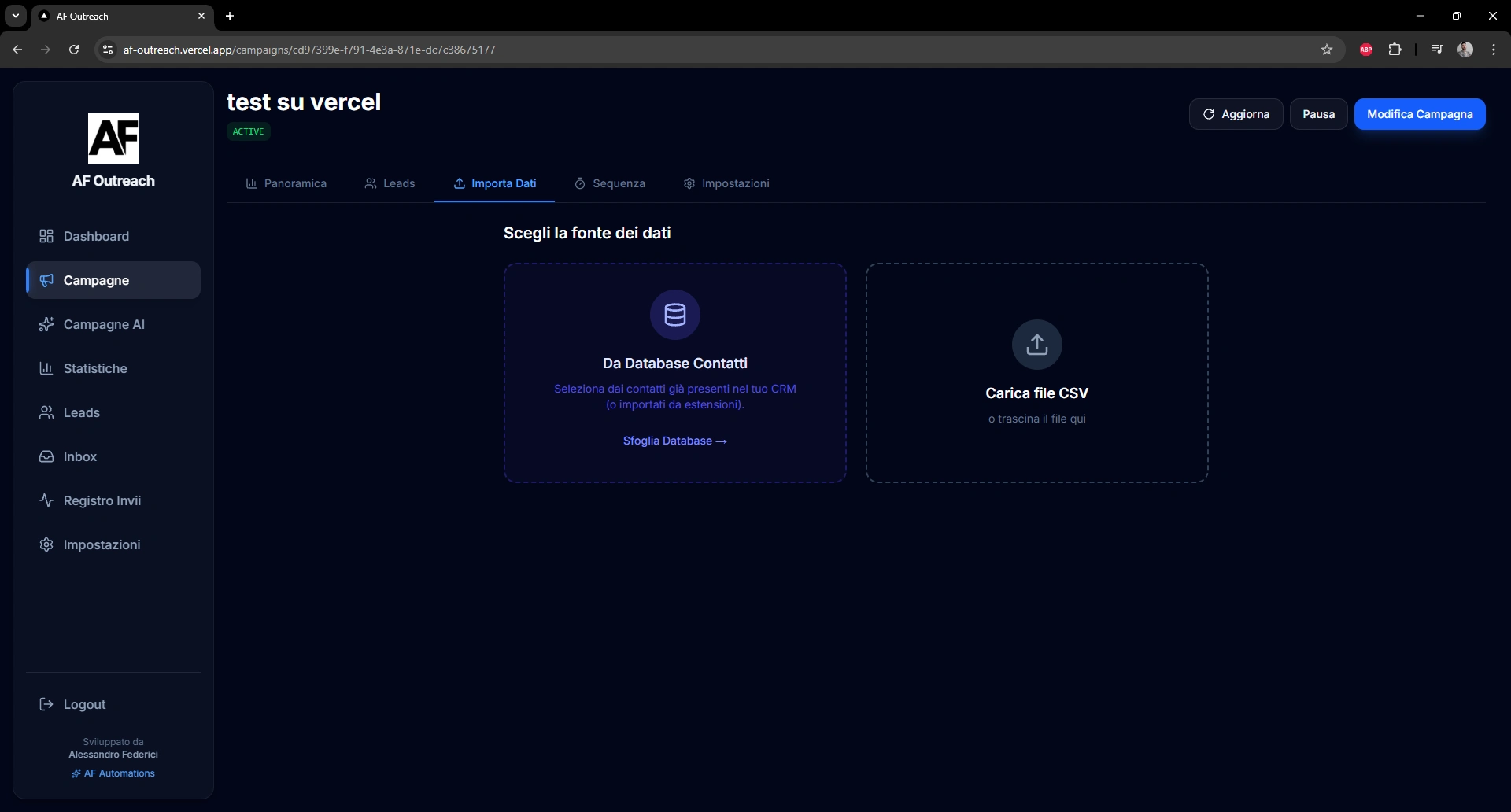Open a new browser tab
The image size is (1511, 812).
(230, 16)
